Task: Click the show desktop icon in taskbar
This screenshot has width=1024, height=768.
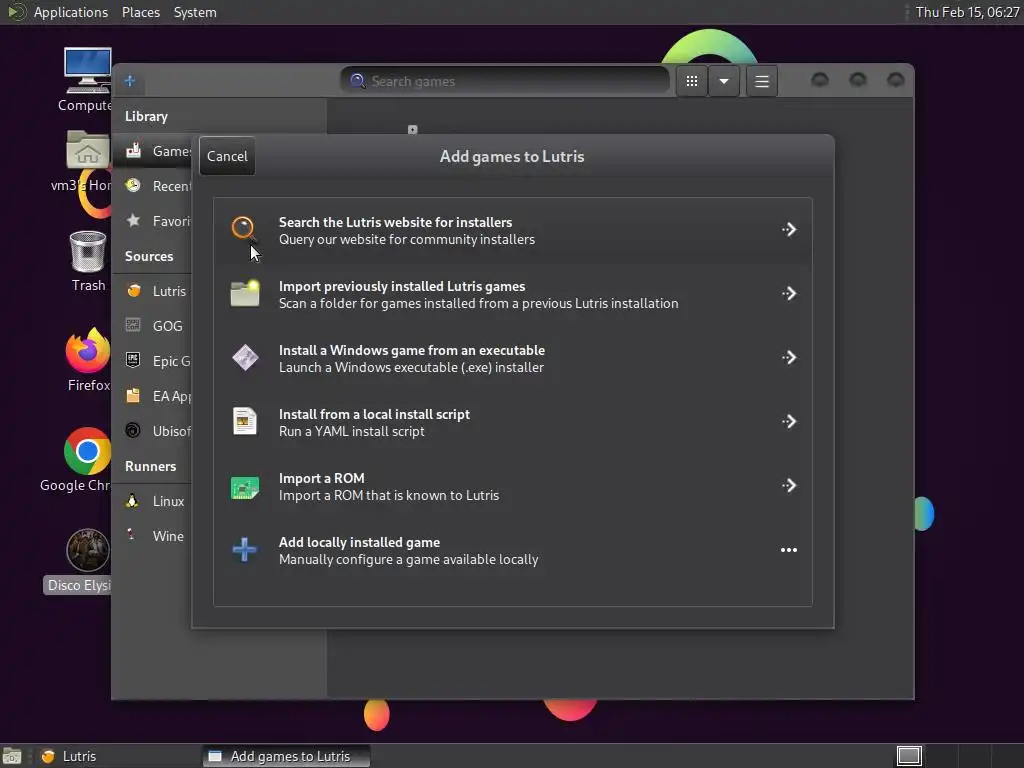Action: 11,756
